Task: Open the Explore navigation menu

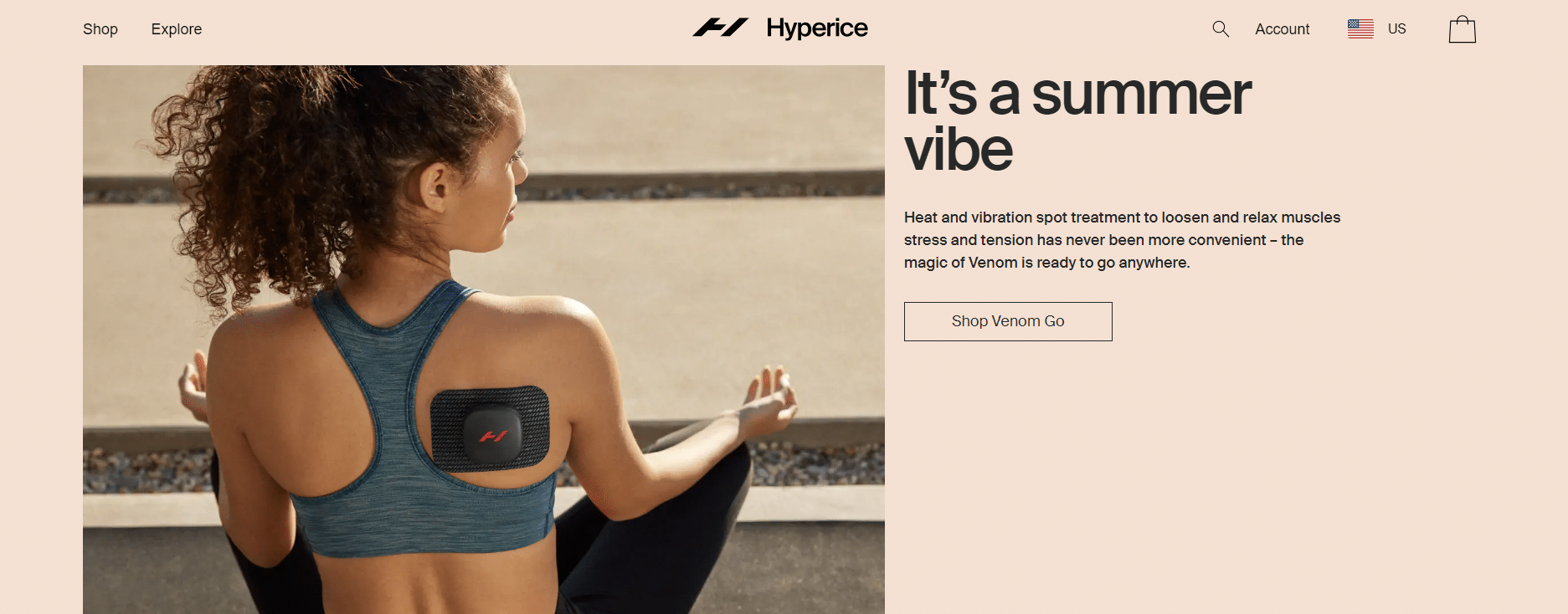Action: [x=177, y=29]
